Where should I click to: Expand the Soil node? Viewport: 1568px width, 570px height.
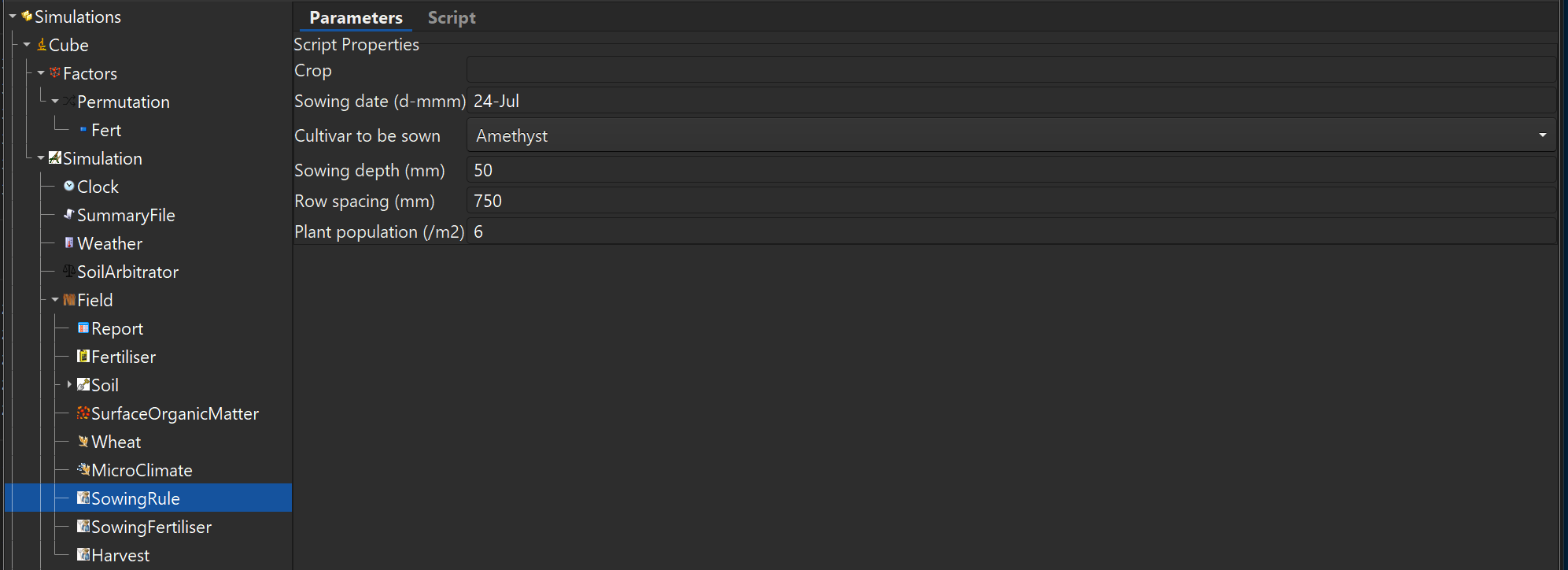pos(69,384)
